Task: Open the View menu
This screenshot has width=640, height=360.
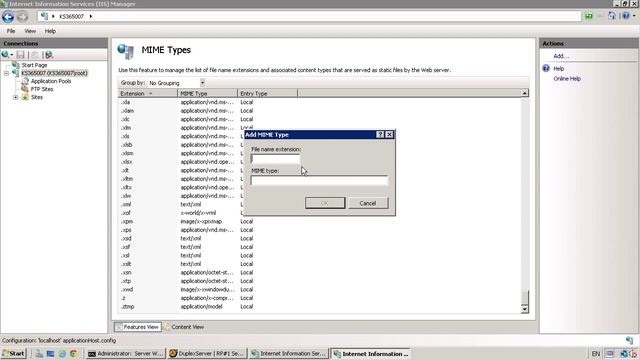Action: pyautogui.click(x=30, y=31)
